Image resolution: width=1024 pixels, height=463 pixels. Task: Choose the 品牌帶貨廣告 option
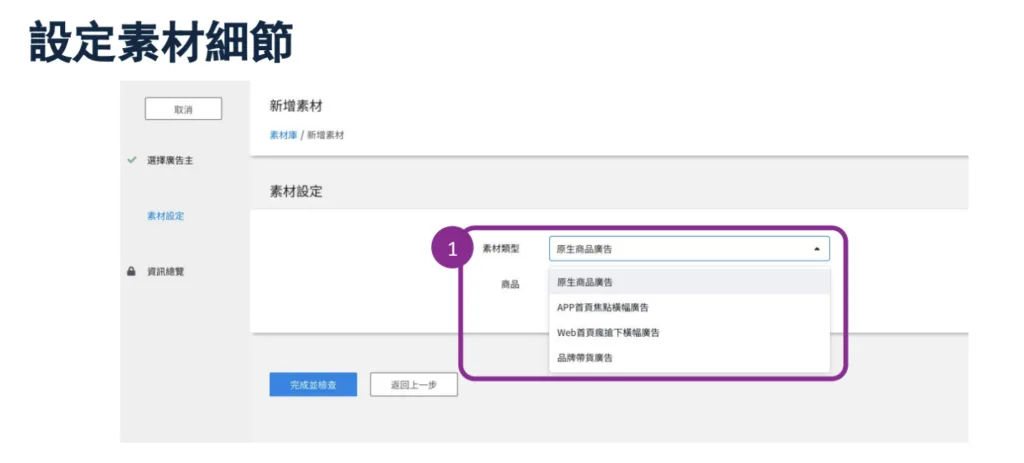click(x=585, y=357)
